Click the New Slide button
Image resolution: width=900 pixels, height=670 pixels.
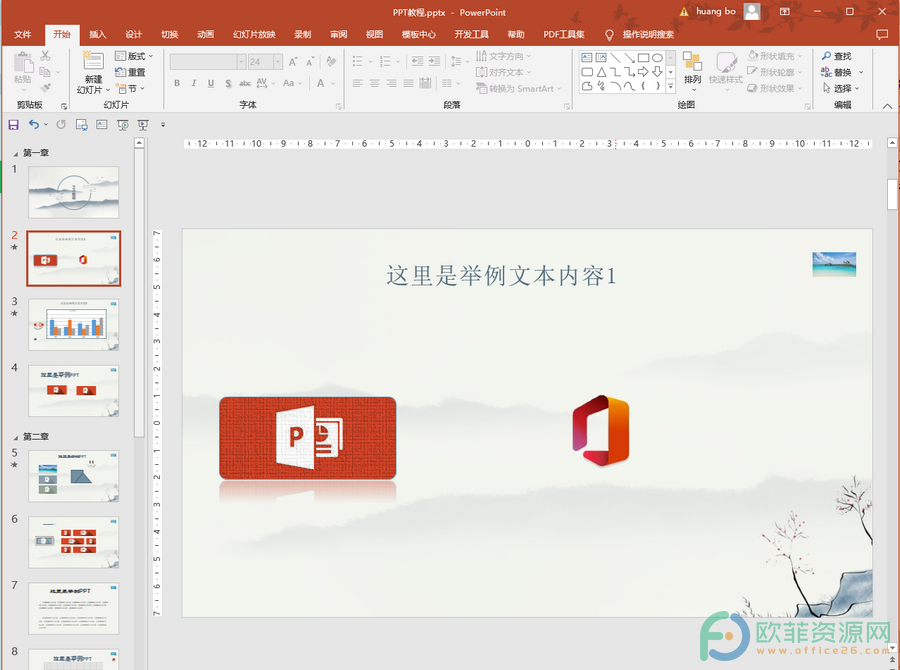click(93, 72)
